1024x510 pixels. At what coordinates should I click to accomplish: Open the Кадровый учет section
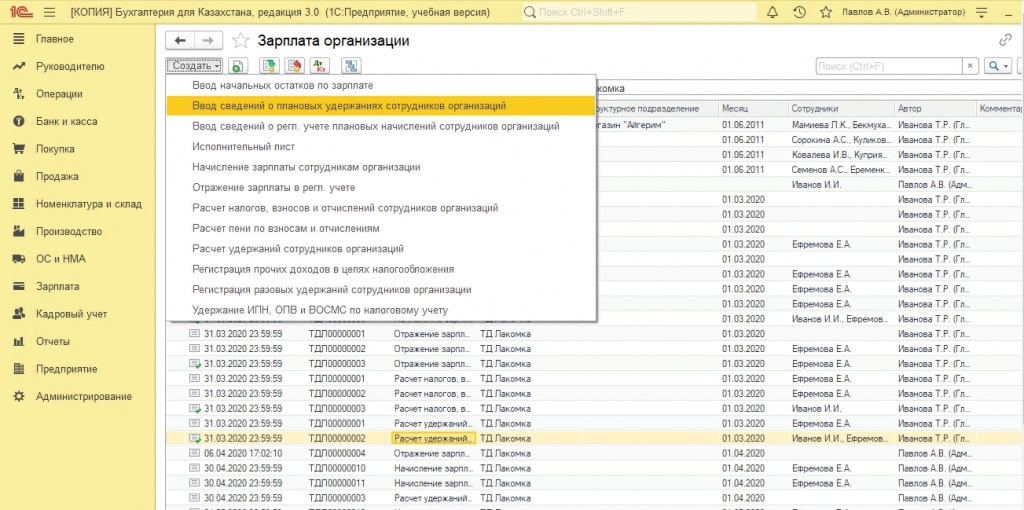click(71, 314)
